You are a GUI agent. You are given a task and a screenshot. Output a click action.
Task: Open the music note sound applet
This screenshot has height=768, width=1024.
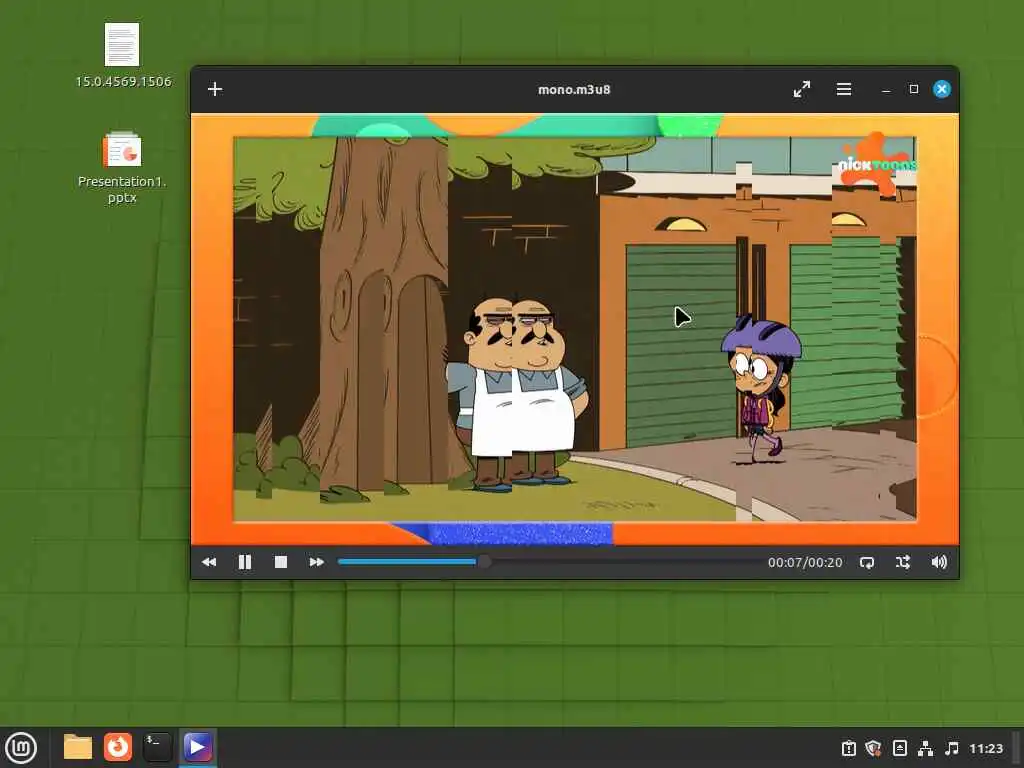click(952, 748)
